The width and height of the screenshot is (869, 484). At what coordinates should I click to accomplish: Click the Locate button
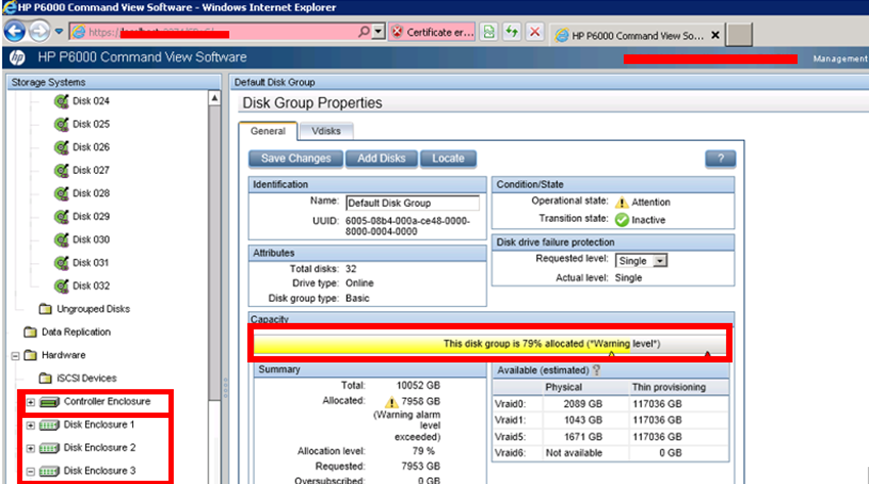(x=448, y=159)
